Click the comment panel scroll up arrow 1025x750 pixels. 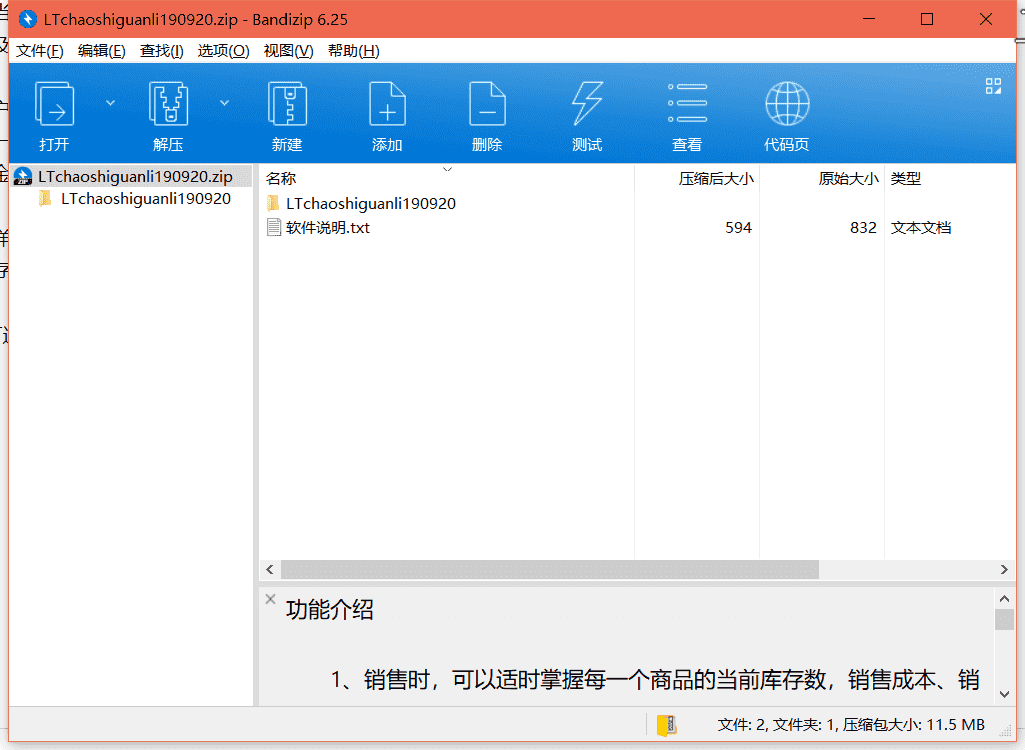point(1004,598)
